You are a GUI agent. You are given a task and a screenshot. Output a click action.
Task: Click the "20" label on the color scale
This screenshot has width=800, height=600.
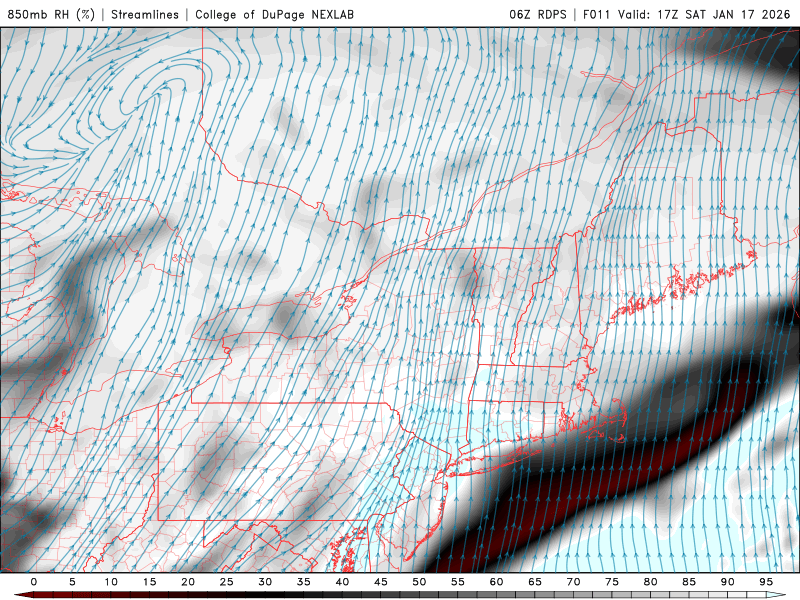point(188,582)
